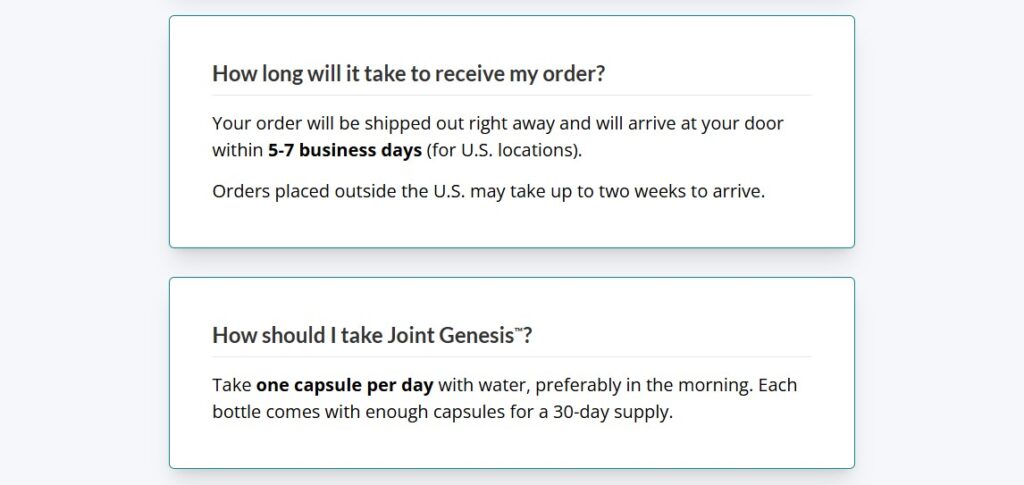This screenshot has width=1024, height=485.
Task: Click the "How should I take Joint Genesis" heading
Action: 371,335
